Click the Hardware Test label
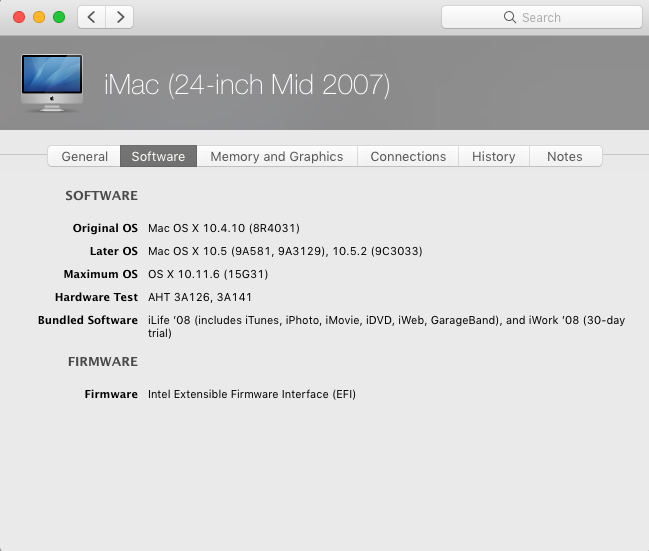649x551 pixels. (96, 297)
